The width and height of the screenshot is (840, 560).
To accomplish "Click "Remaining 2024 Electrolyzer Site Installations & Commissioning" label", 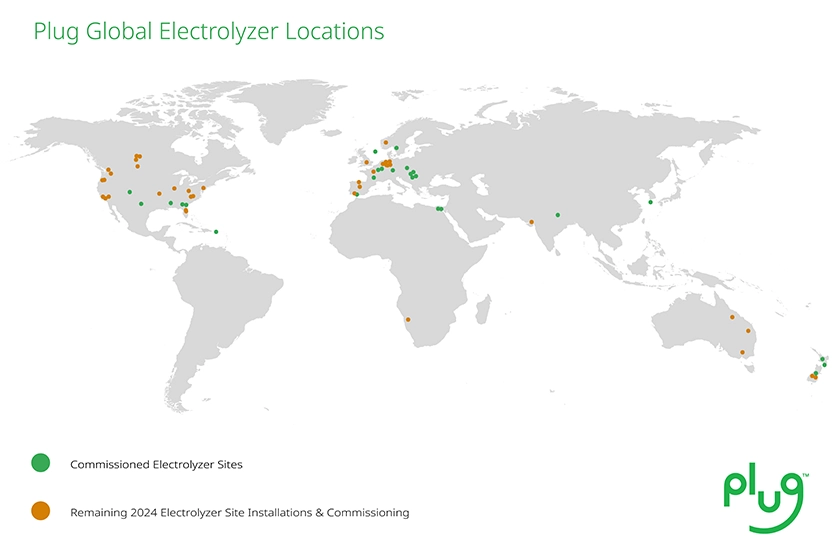I will [239, 513].
